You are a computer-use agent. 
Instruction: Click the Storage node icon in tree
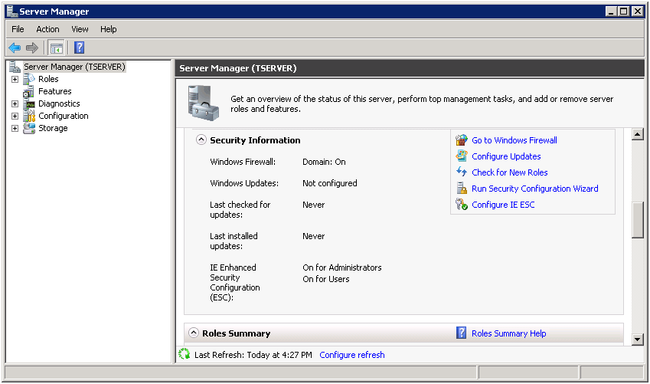[29, 128]
